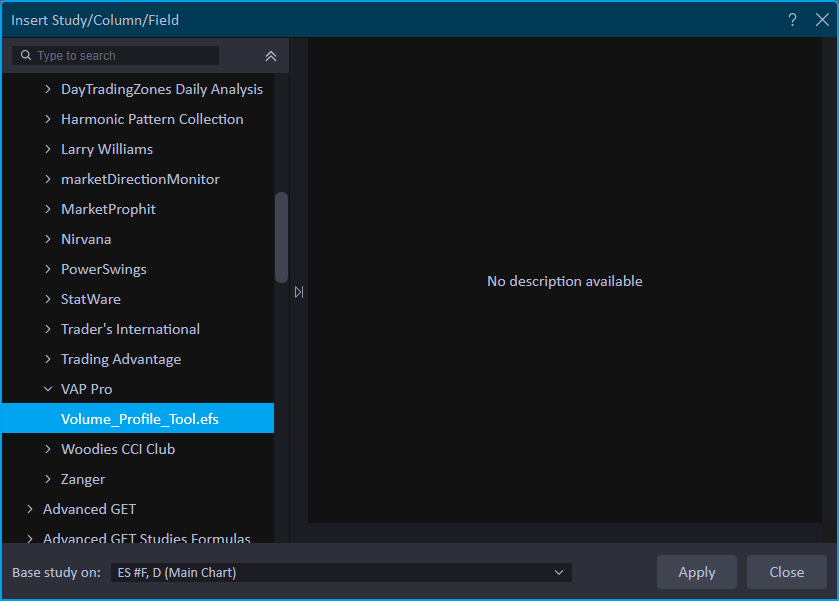This screenshot has height=601, width=839.
Task: Select the Advanced GET row
Action: [x=138, y=509]
